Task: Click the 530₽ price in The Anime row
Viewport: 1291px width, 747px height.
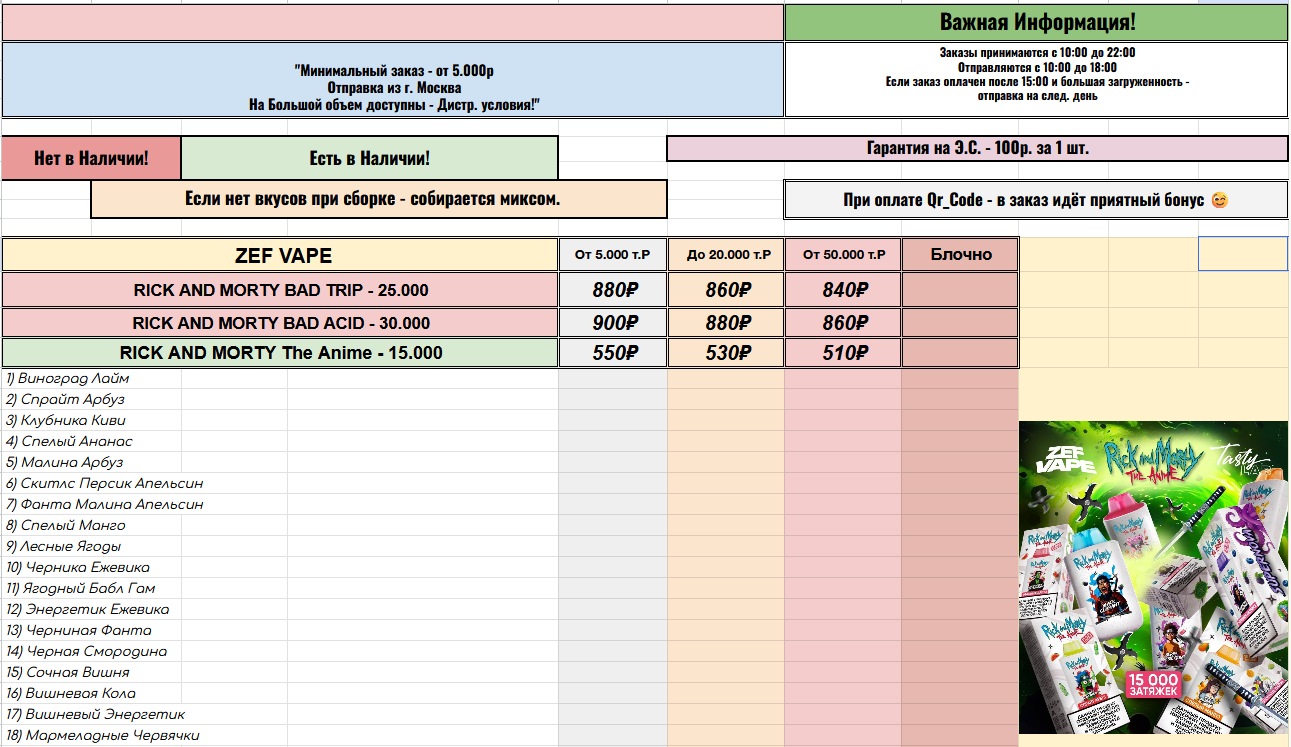Action: coord(726,353)
